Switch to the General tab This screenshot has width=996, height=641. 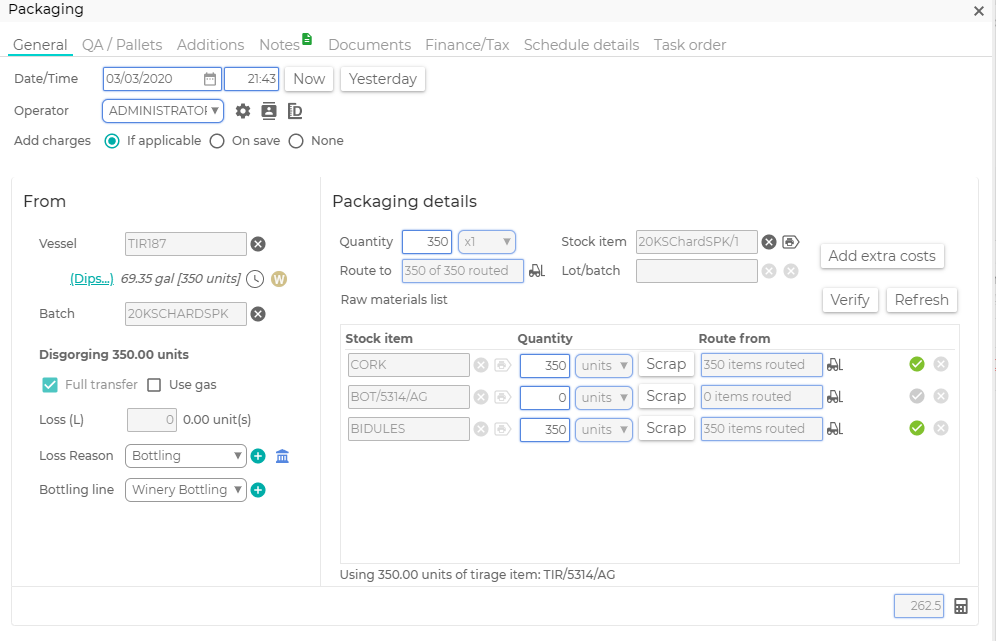pos(40,45)
